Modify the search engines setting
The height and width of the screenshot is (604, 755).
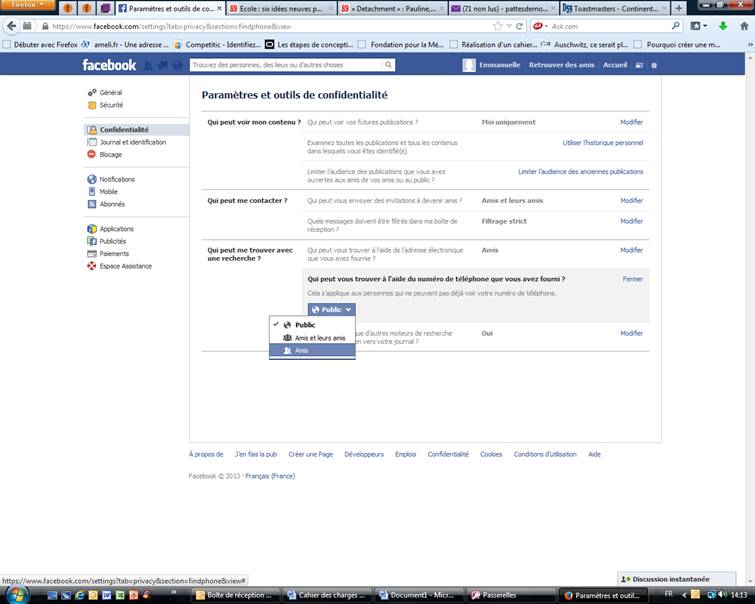pos(631,333)
